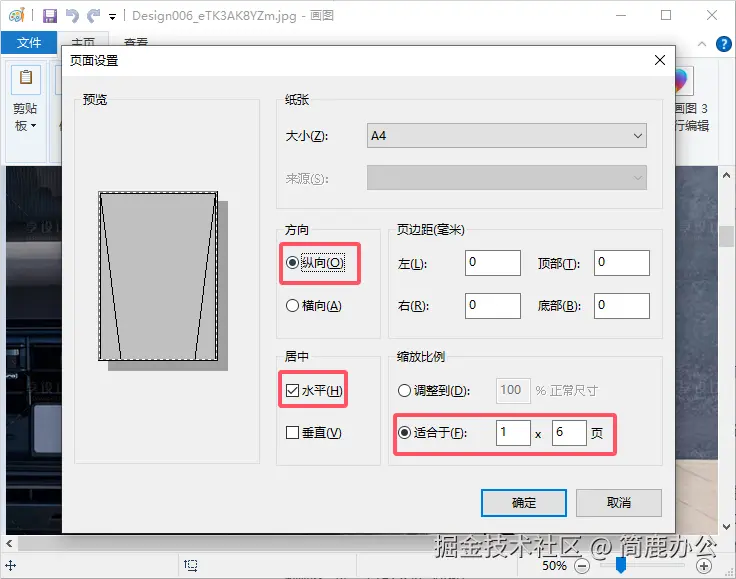Close the 页面设置 dialog
The height and width of the screenshot is (579, 736).
[x=659, y=60]
